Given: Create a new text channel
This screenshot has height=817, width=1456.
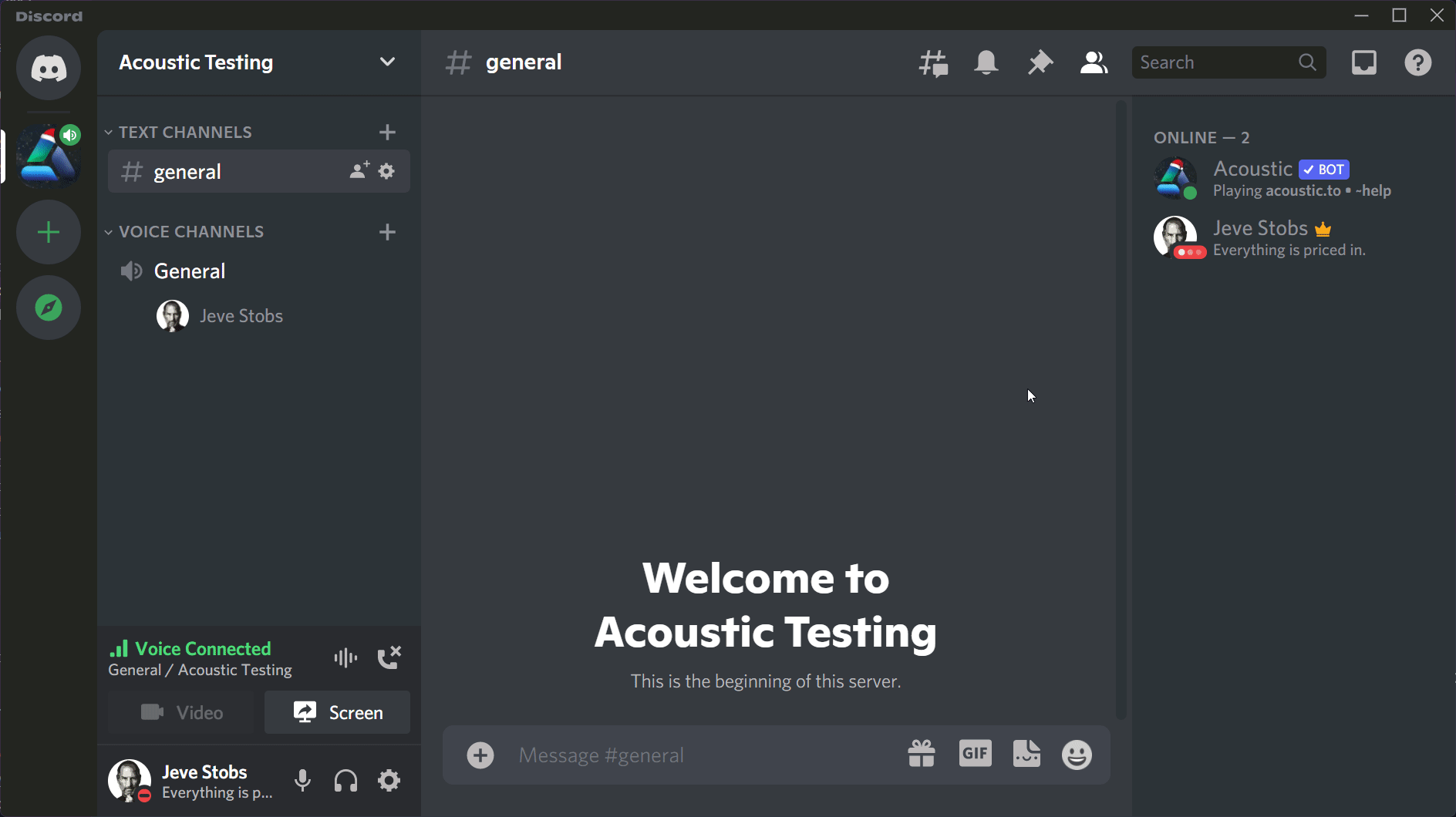Looking at the screenshot, I should coord(388,133).
